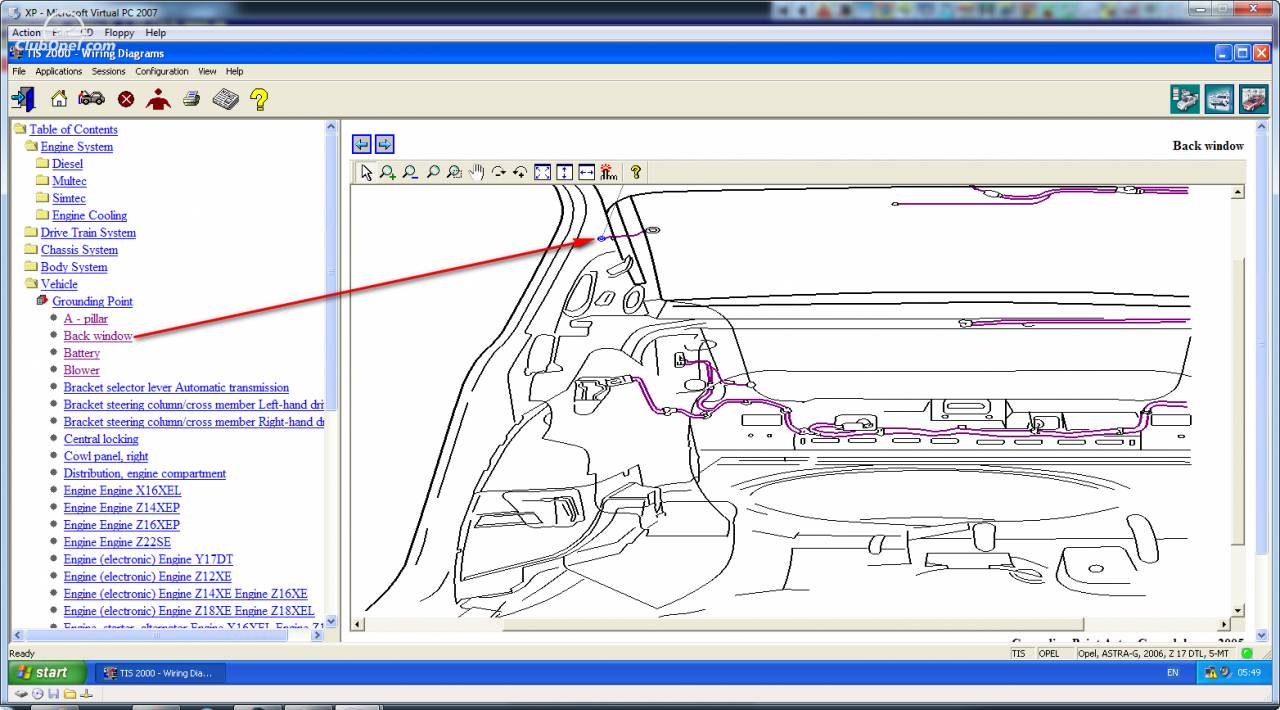Click the middle teal car icon
The height and width of the screenshot is (710, 1280).
tap(1219, 99)
